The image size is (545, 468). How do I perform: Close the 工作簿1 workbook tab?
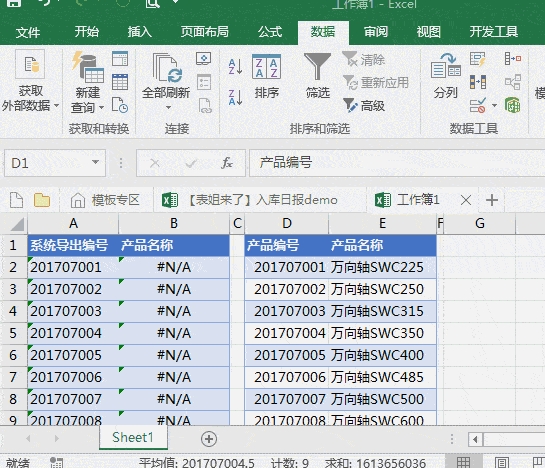tap(466, 200)
